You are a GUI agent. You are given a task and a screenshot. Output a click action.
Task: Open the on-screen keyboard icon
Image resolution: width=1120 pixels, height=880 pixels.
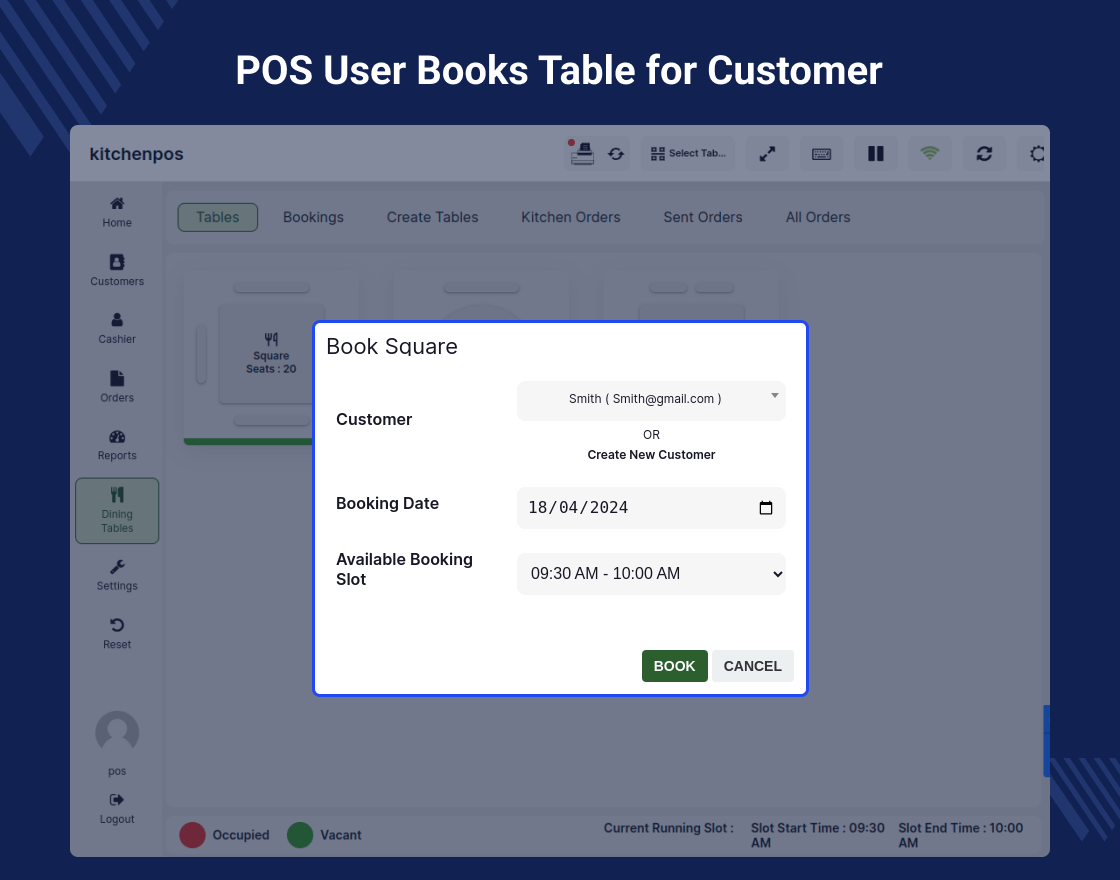[x=821, y=154]
